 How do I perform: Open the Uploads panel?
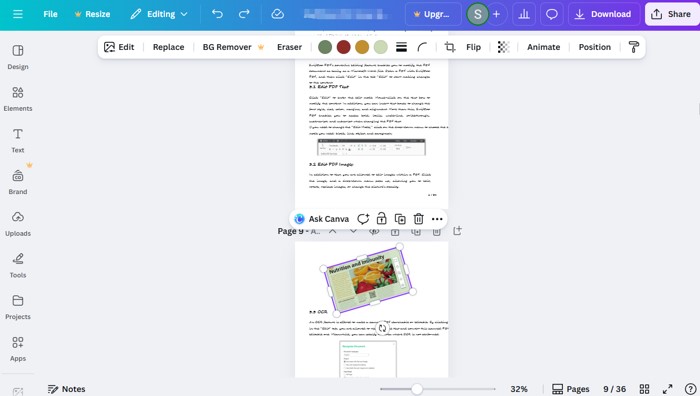pyautogui.click(x=18, y=224)
